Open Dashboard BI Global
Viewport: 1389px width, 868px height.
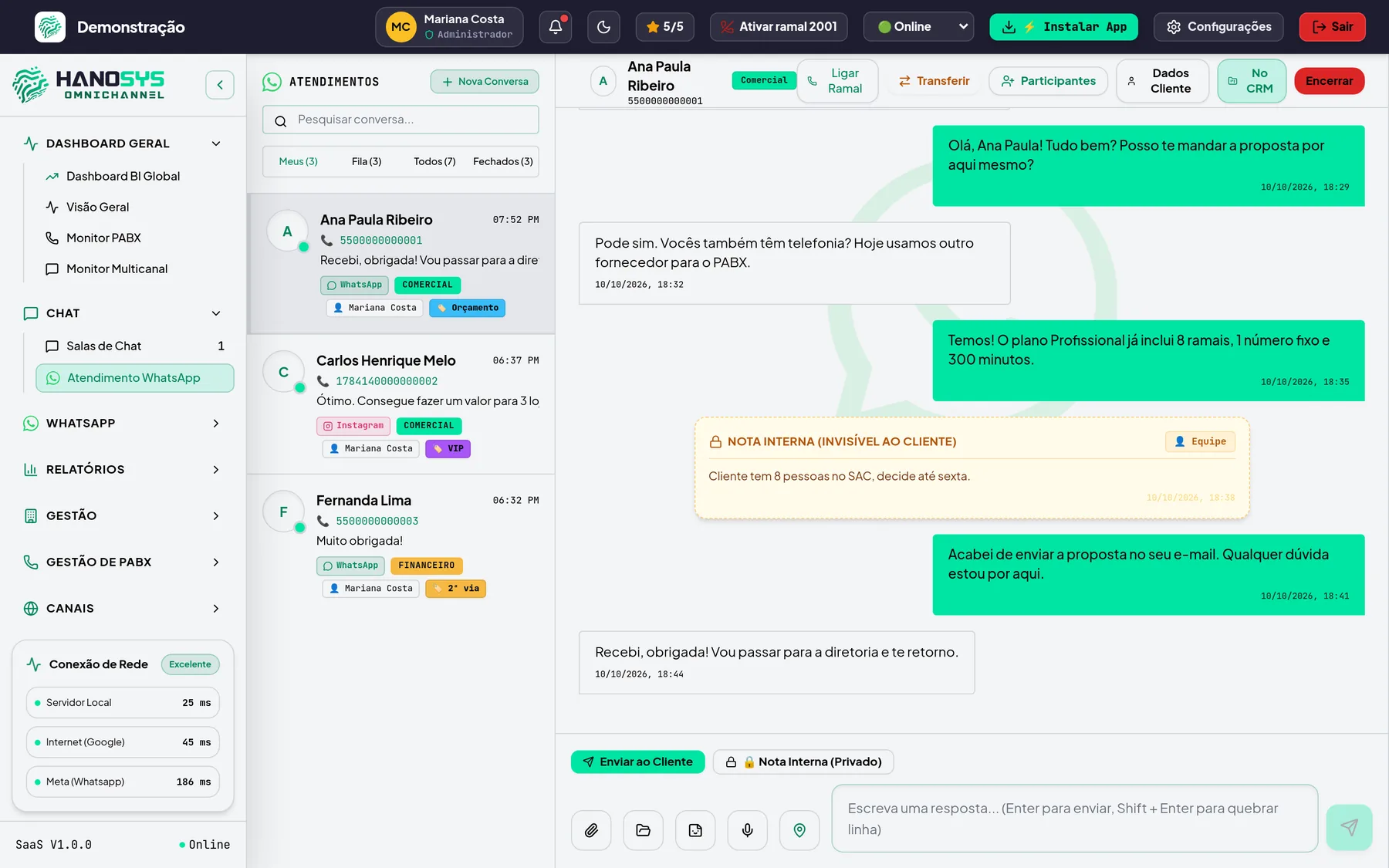(x=123, y=176)
